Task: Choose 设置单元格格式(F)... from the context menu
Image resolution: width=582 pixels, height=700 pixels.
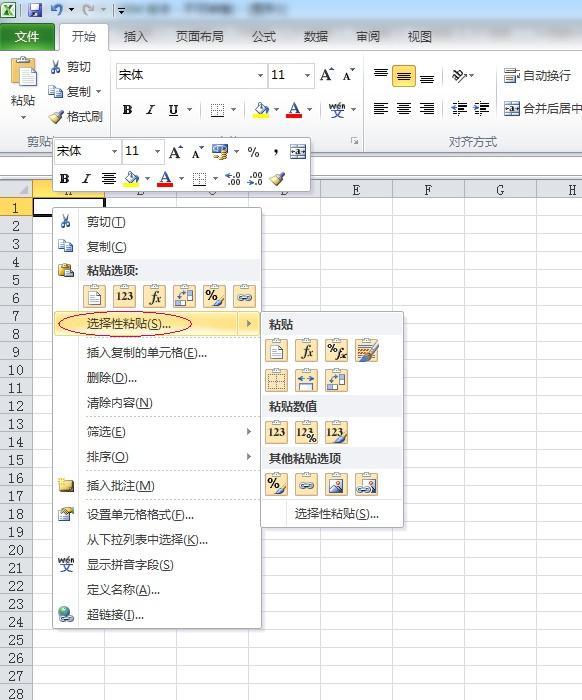Action: [140, 515]
